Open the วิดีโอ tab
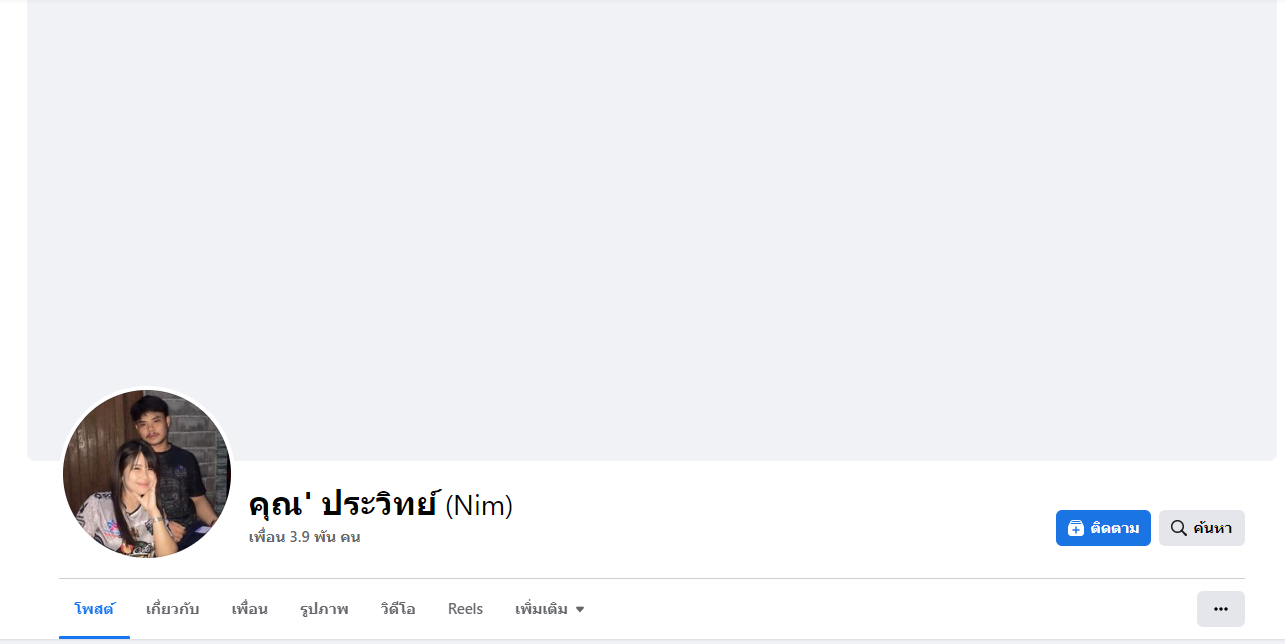 click(398, 608)
